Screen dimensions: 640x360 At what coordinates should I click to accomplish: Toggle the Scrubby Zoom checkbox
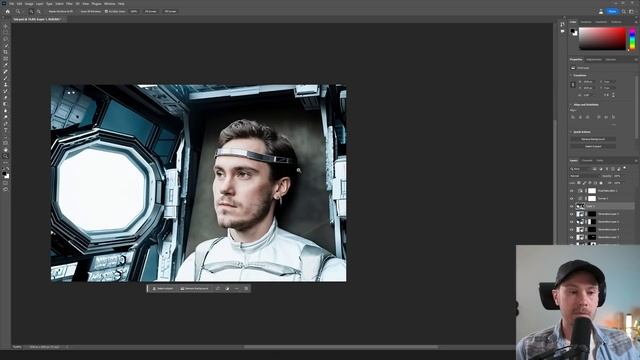coord(107,11)
